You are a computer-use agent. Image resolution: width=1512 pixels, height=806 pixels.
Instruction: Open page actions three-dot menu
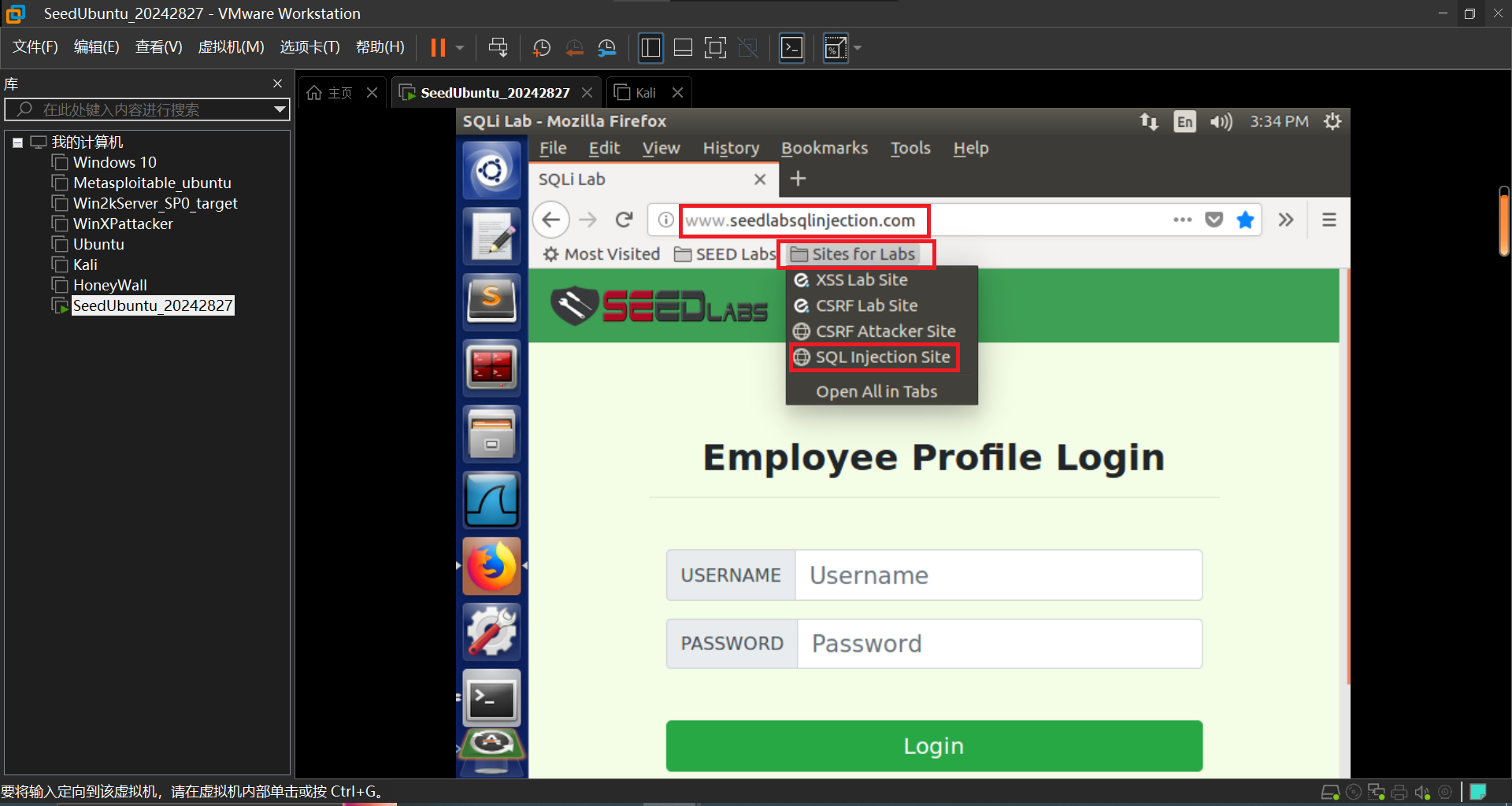1182,220
